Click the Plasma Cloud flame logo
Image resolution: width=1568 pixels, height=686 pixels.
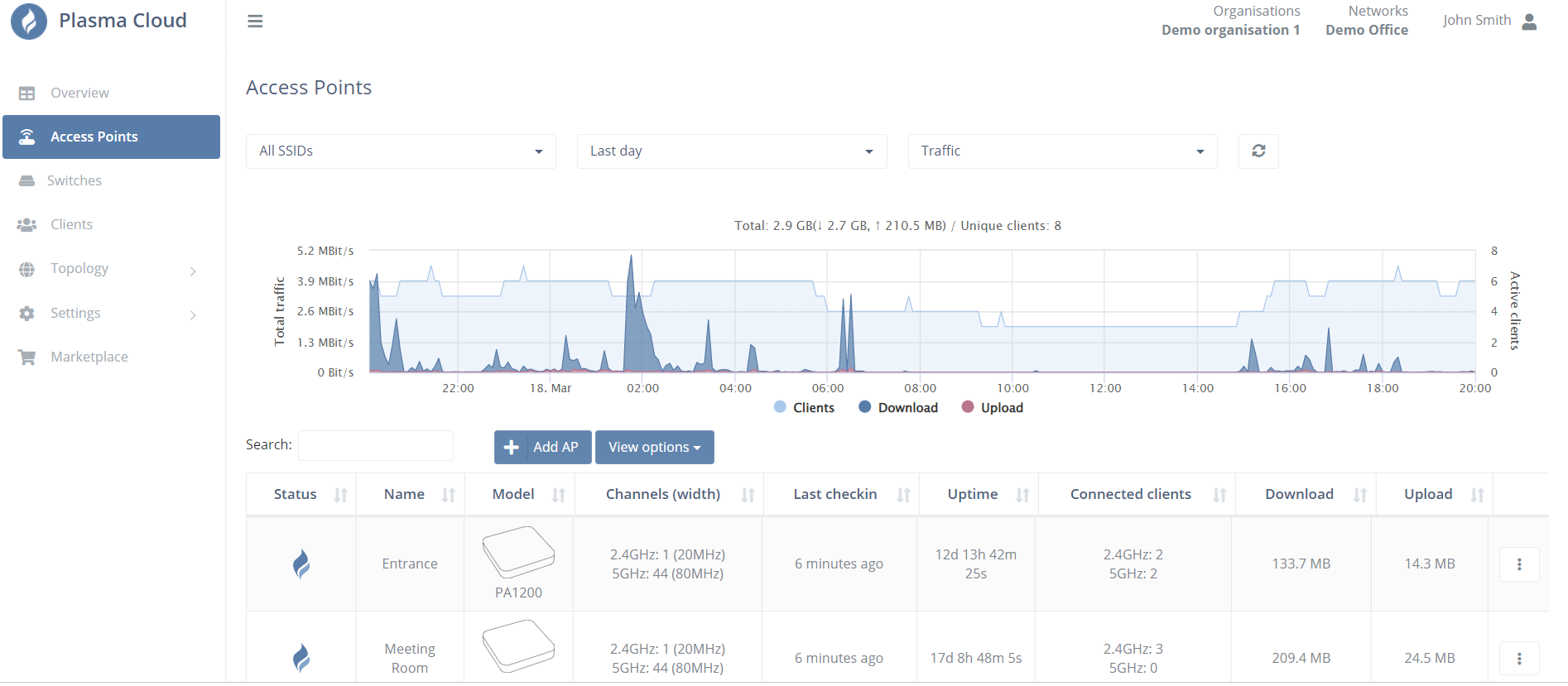pos(29,22)
